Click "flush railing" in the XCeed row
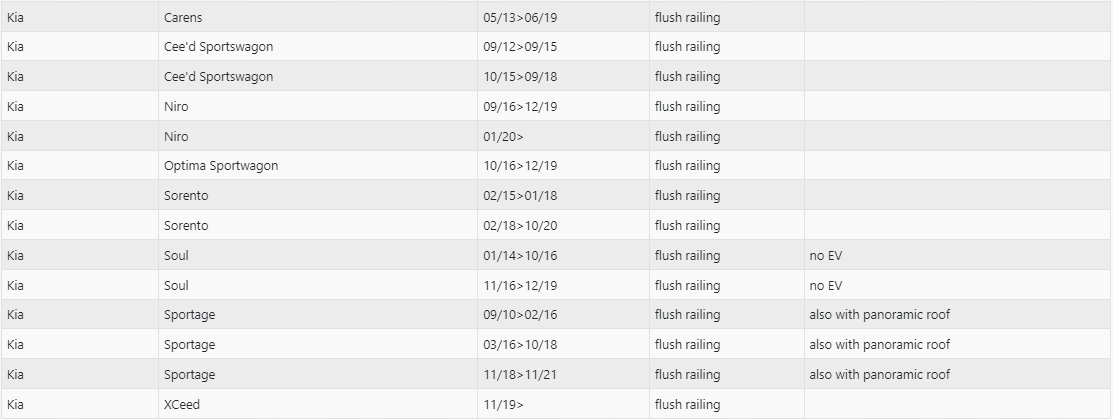Screen dimensions: 1113x419 687,404
